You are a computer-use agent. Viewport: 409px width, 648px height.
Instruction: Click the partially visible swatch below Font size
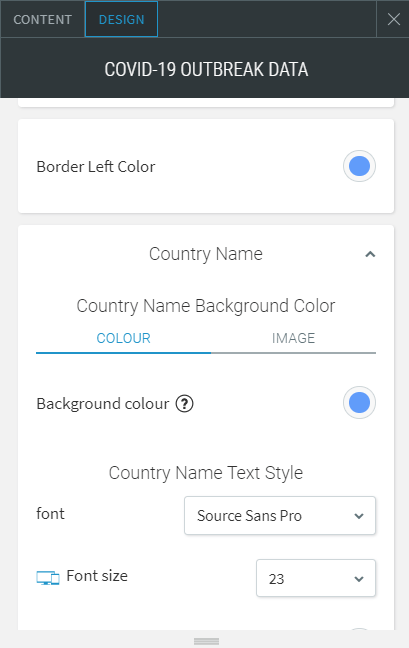(359, 629)
